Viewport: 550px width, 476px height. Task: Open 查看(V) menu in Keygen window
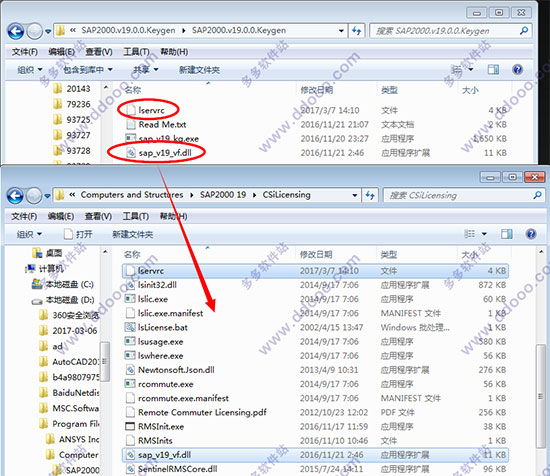[x=99, y=52]
